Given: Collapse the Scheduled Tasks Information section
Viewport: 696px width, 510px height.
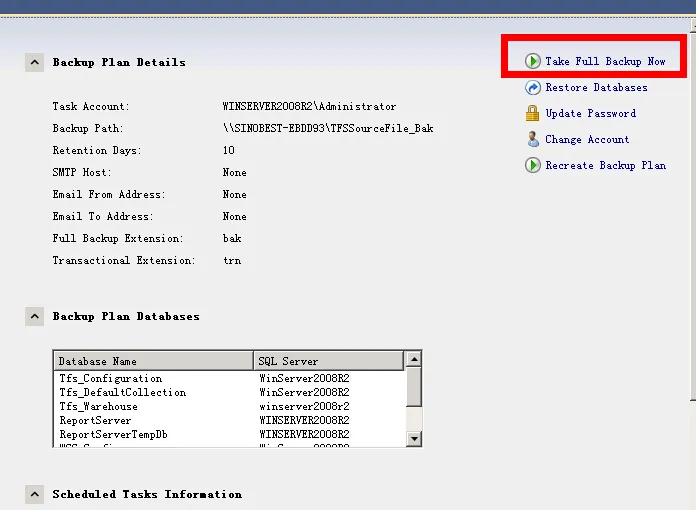Looking at the screenshot, I should [x=34, y=494].
